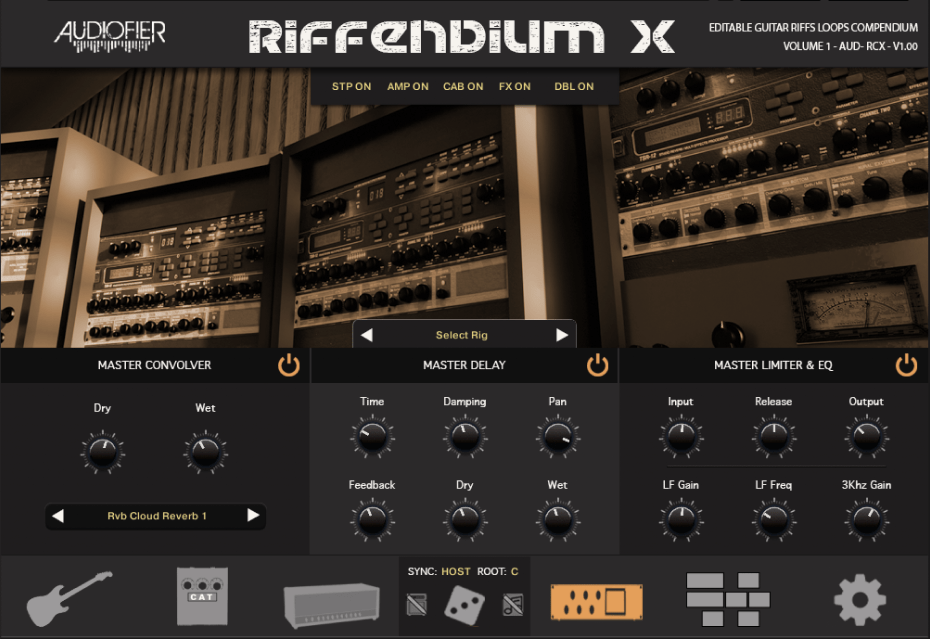Select previous rig with left arrow
Screen dimensions: 930x639
[x=367, y=335]
